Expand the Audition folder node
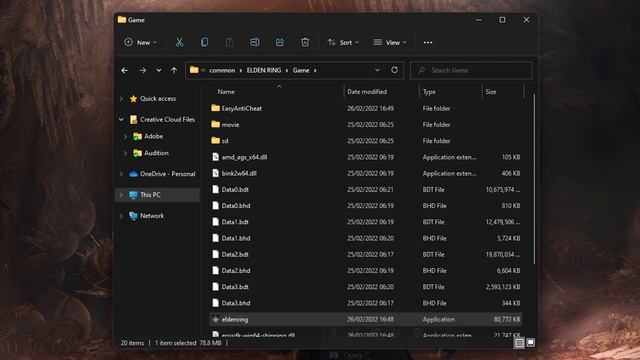The width and height of the screenshot is (640, 360). (x=125, y=153)
